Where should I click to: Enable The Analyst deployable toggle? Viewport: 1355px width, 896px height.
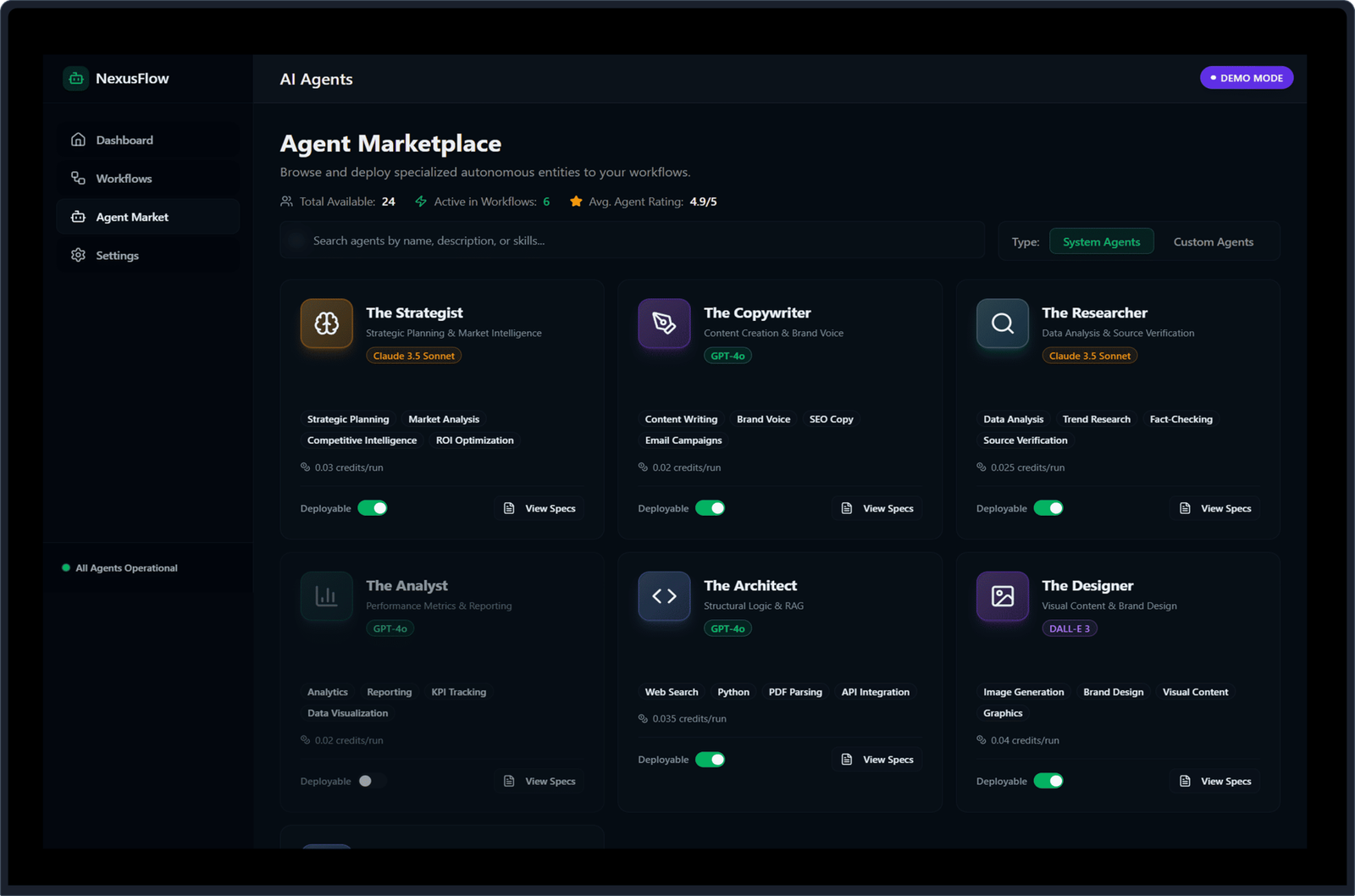372,781
